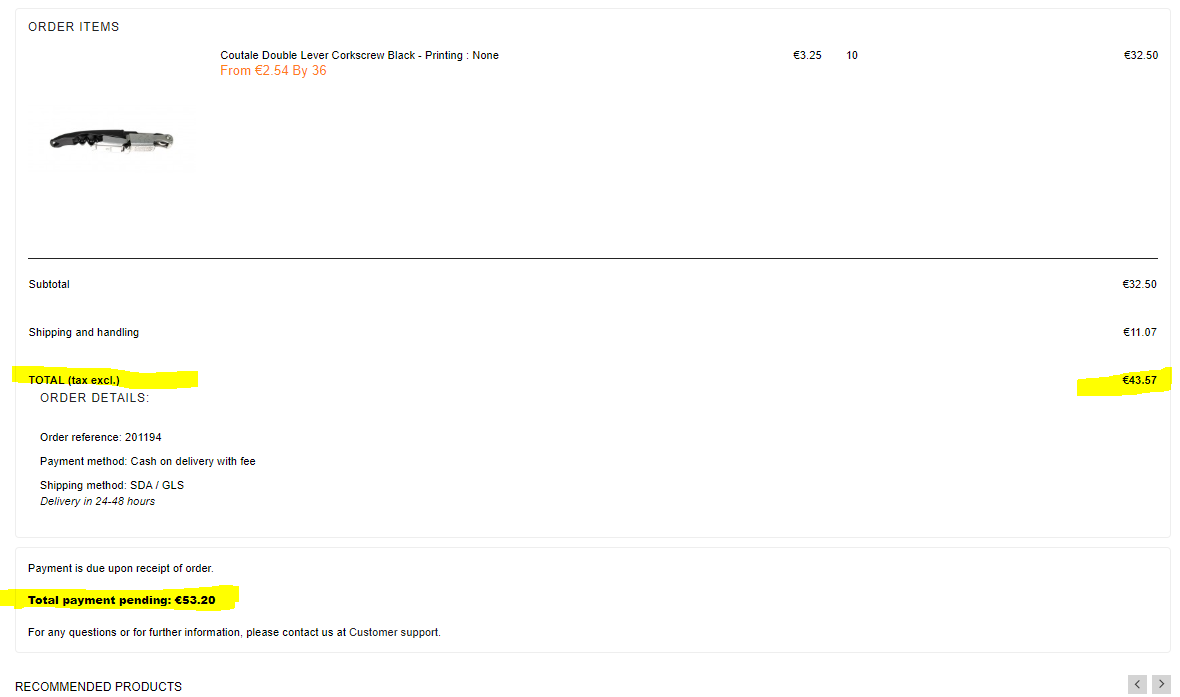Click the highlighted €43.57 total amount

(x=1139, y=380)
